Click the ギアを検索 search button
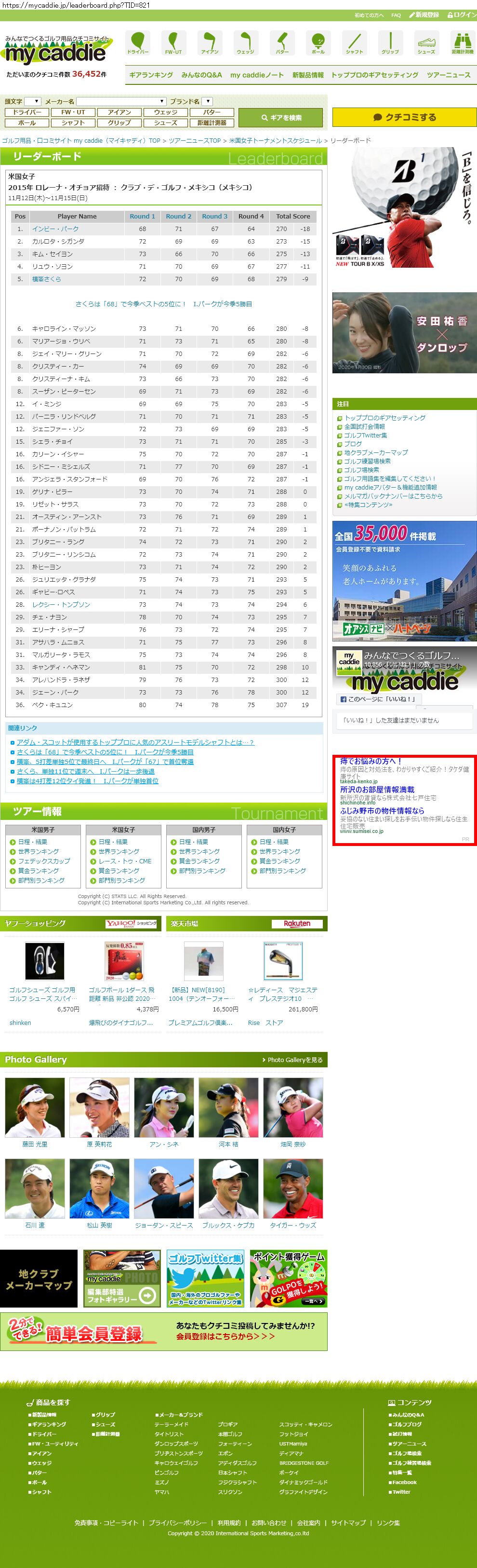Screen dimensions: 477x1568 point(282,118)
